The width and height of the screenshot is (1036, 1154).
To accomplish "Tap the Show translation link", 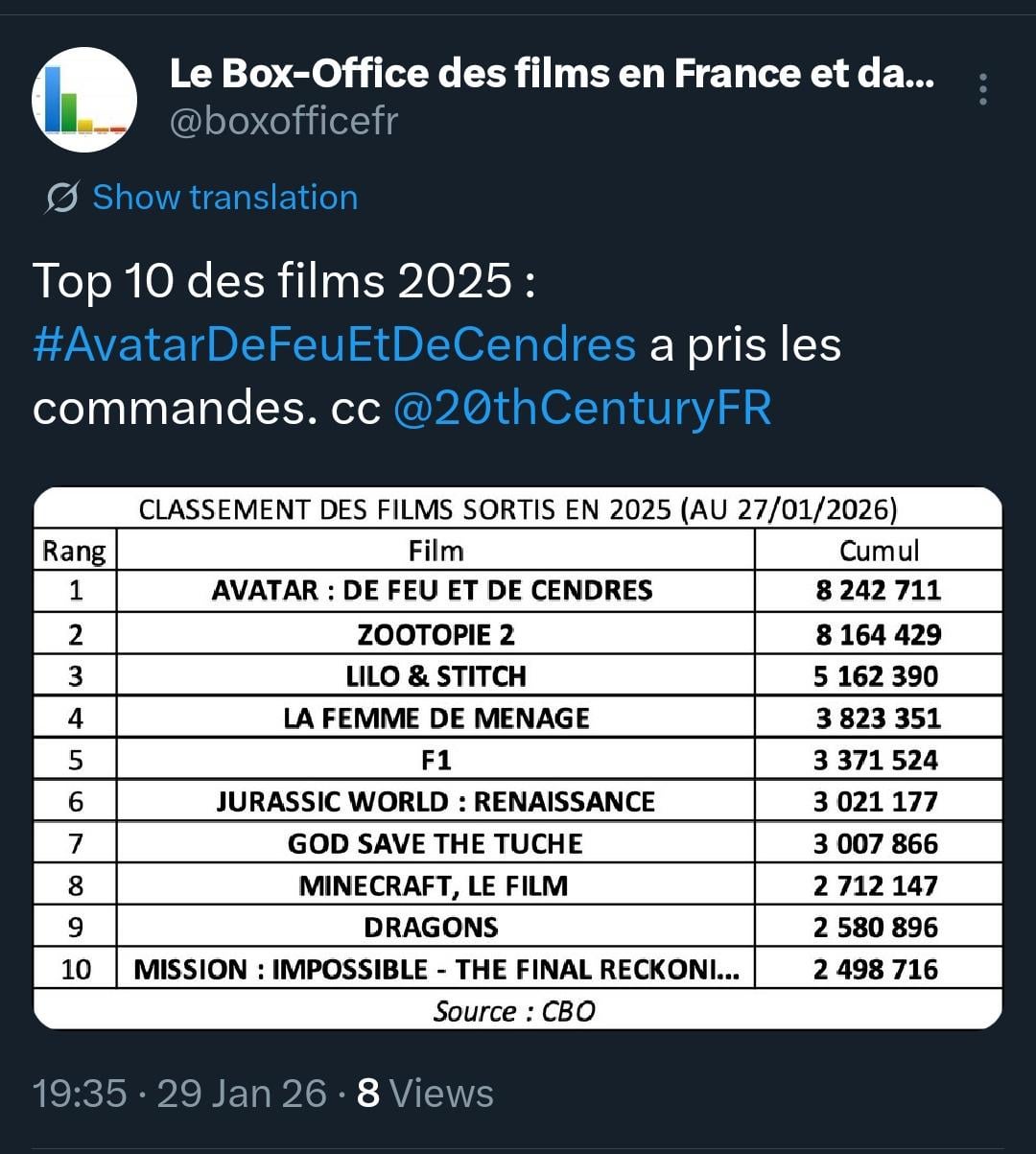I will (x=224, y=198).
